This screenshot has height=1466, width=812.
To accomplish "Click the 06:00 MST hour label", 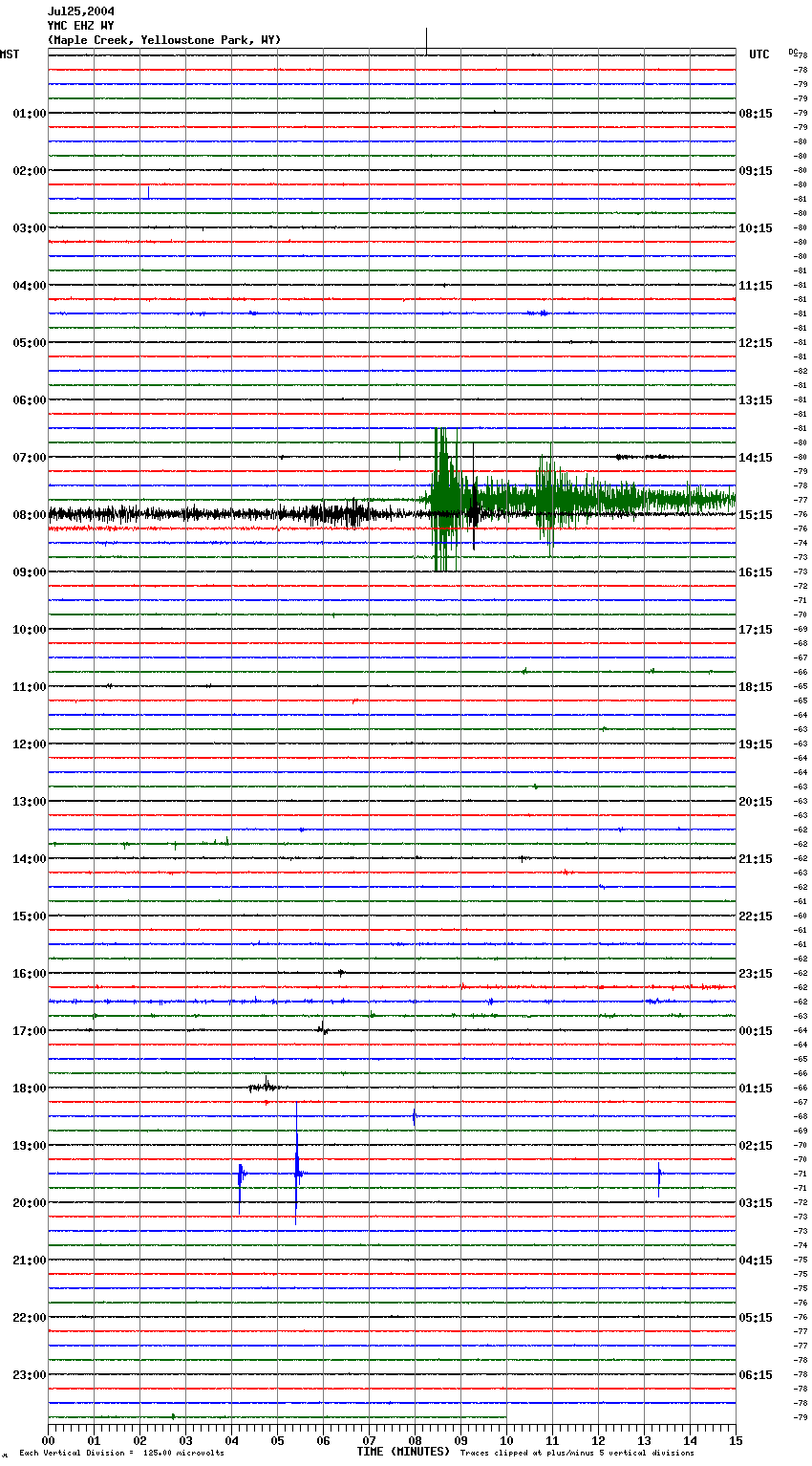I will pyautogui.click(x=30, y=400).
